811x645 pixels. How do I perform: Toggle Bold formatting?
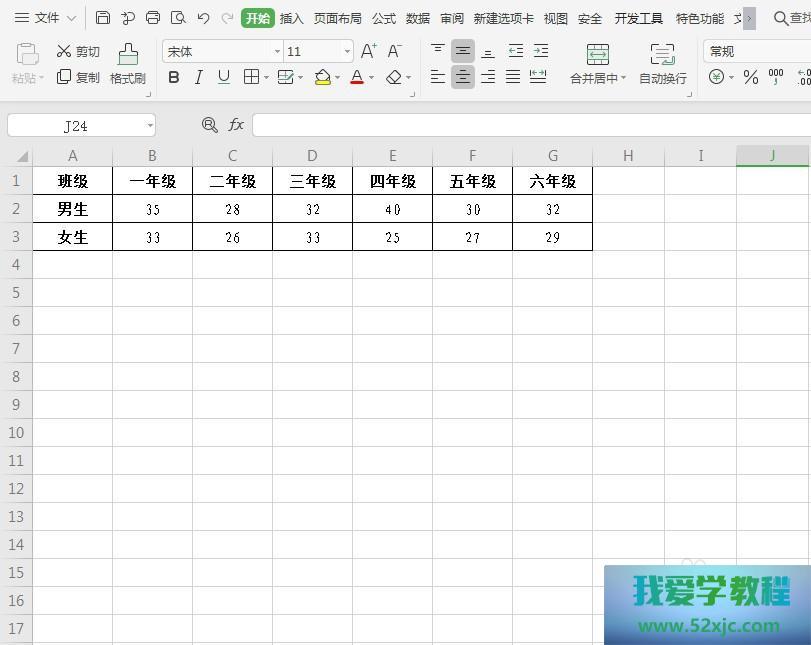[174, 77]
